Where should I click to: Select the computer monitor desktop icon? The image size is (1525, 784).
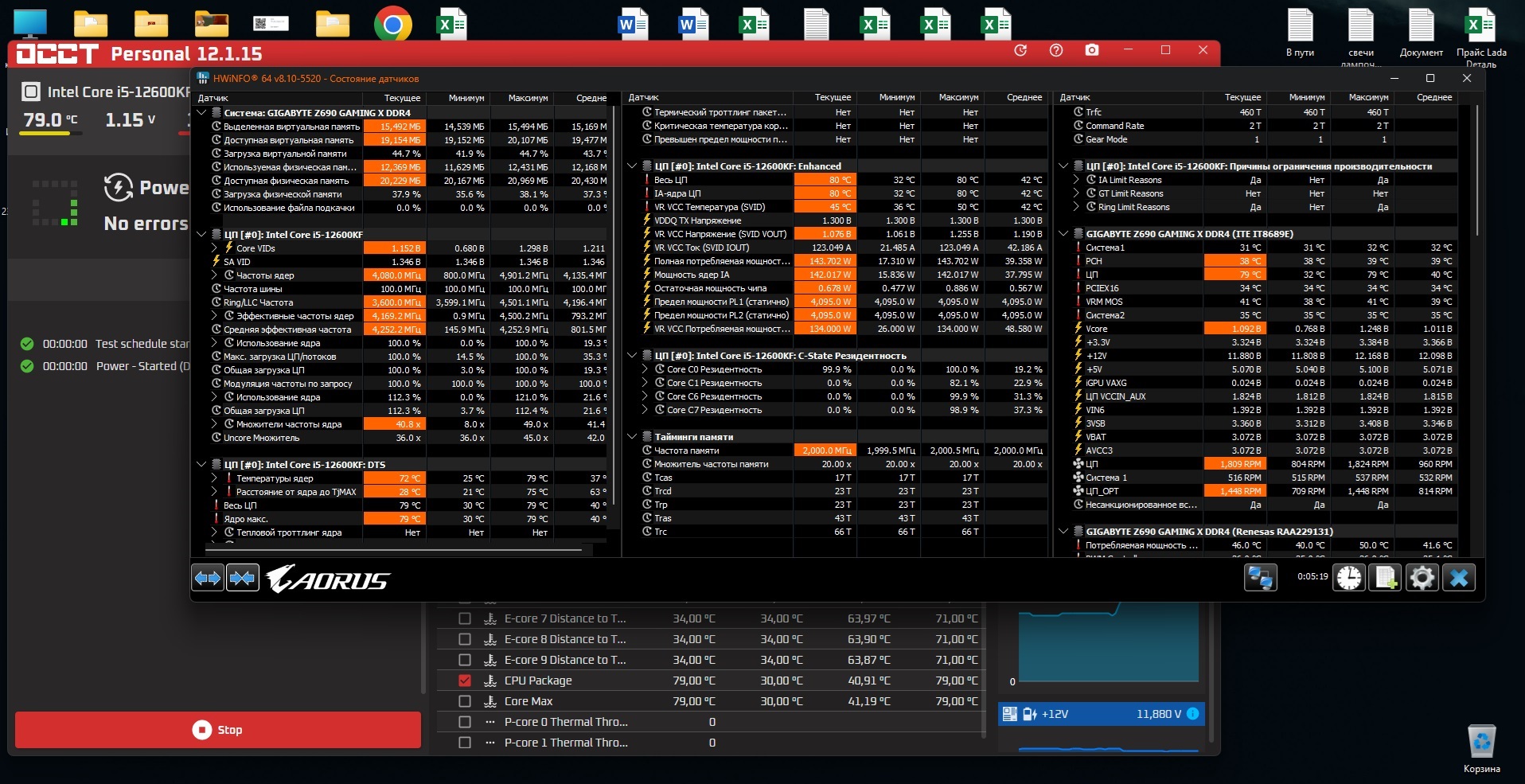coord(30,24)
